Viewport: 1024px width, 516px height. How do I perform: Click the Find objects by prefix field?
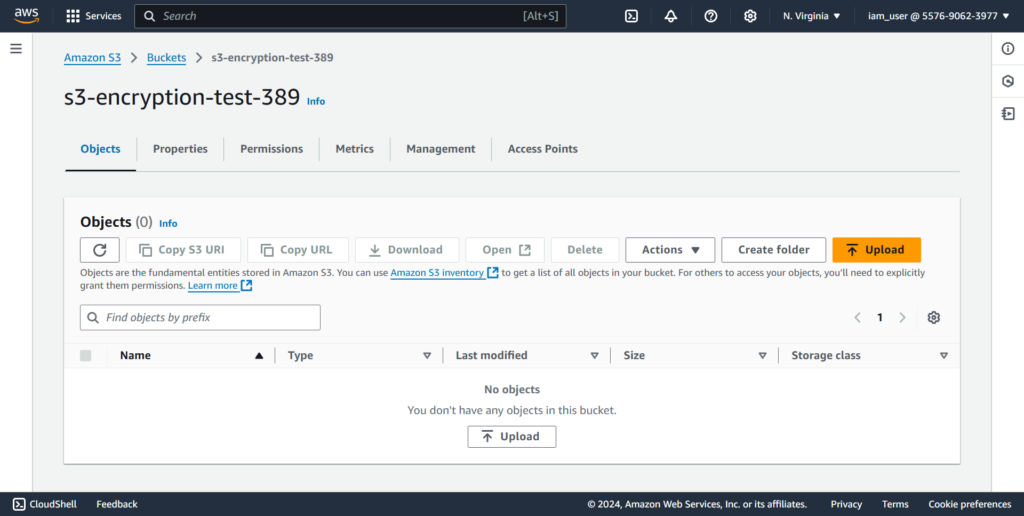click(x=200, y=318)
